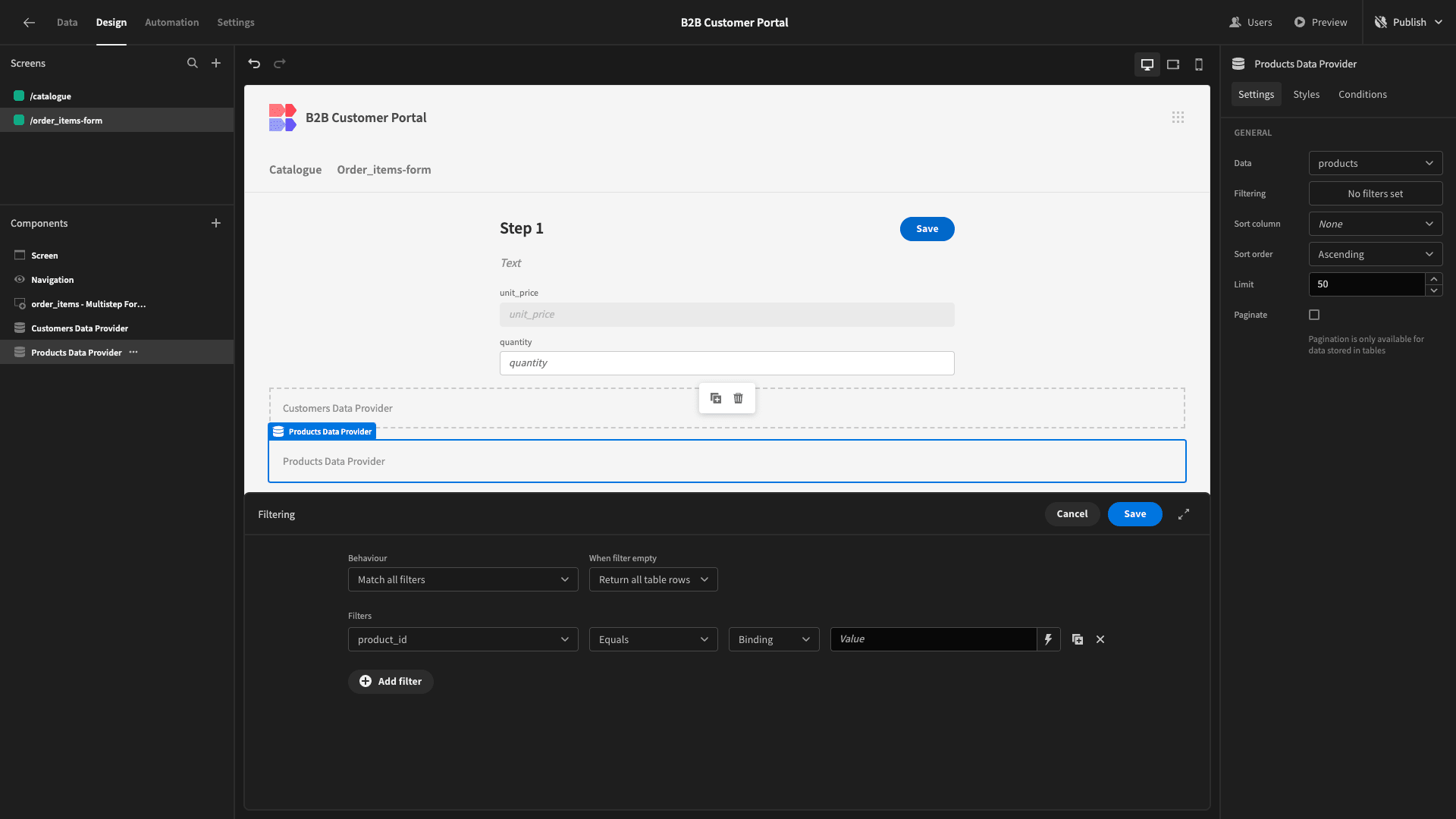Open the product_id field dropdown
Image resolution: width=1456 pixels, height=819 pixels.
(463, 639)
